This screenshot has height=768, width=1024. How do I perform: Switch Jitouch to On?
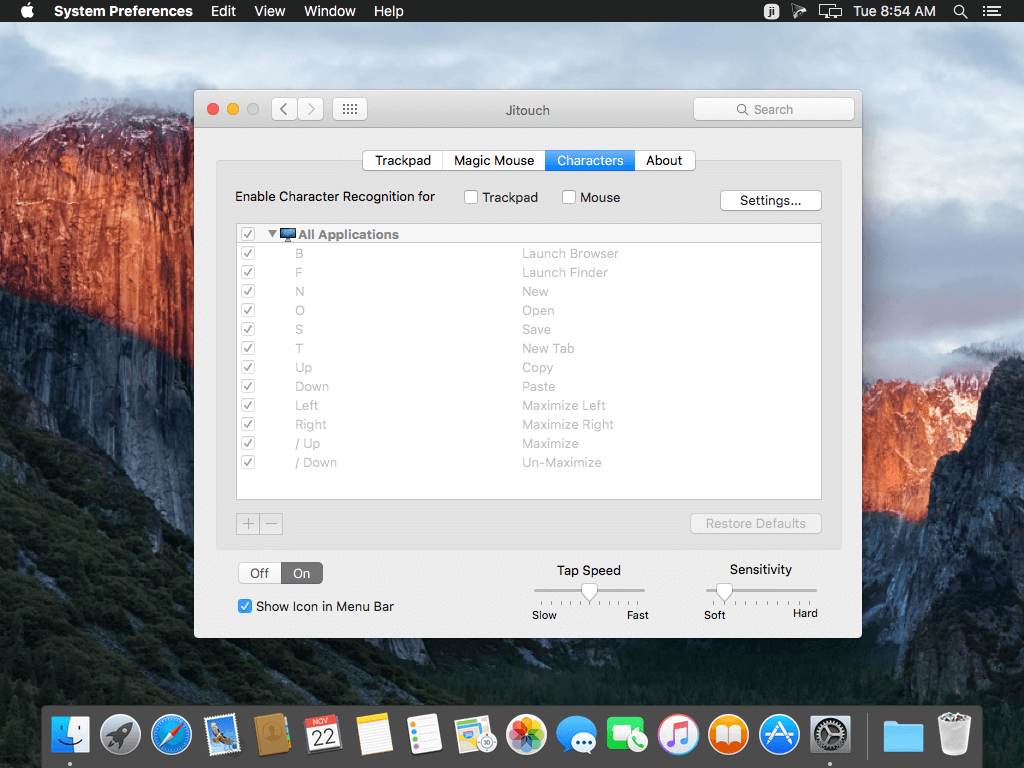[302, 573]
